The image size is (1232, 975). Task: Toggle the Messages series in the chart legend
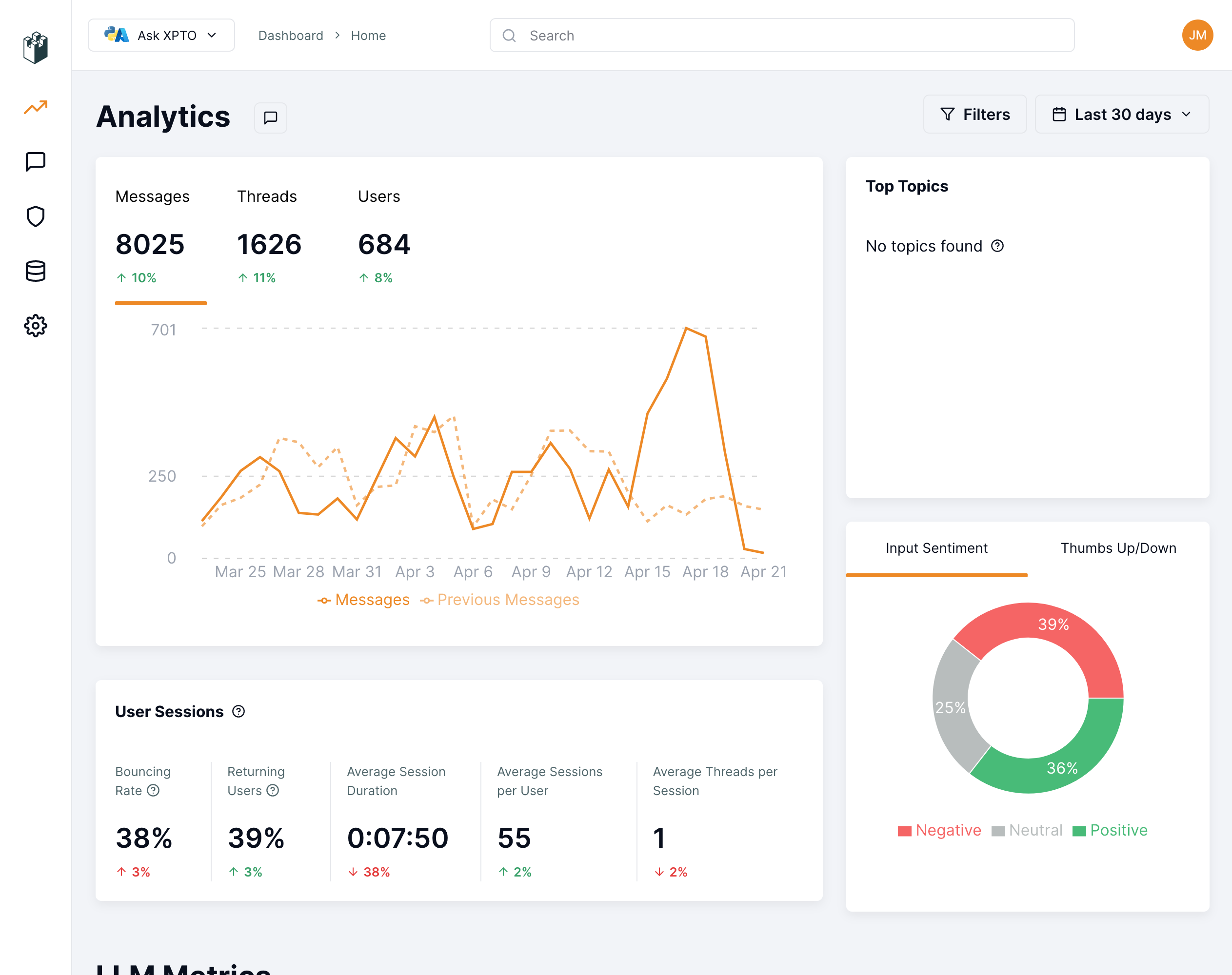point(364,600)
